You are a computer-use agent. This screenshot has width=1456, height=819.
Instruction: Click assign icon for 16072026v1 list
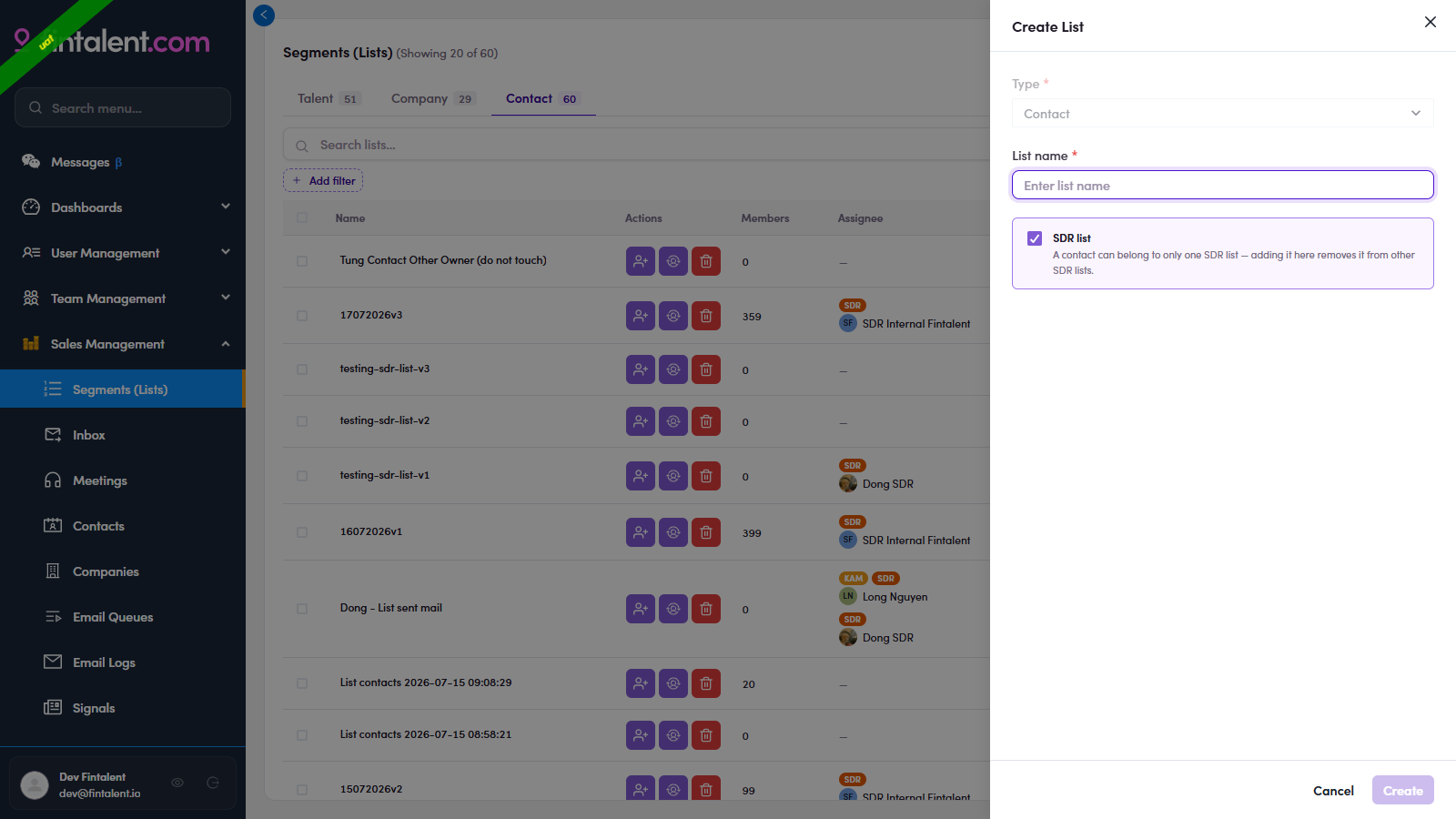[673, 532]
